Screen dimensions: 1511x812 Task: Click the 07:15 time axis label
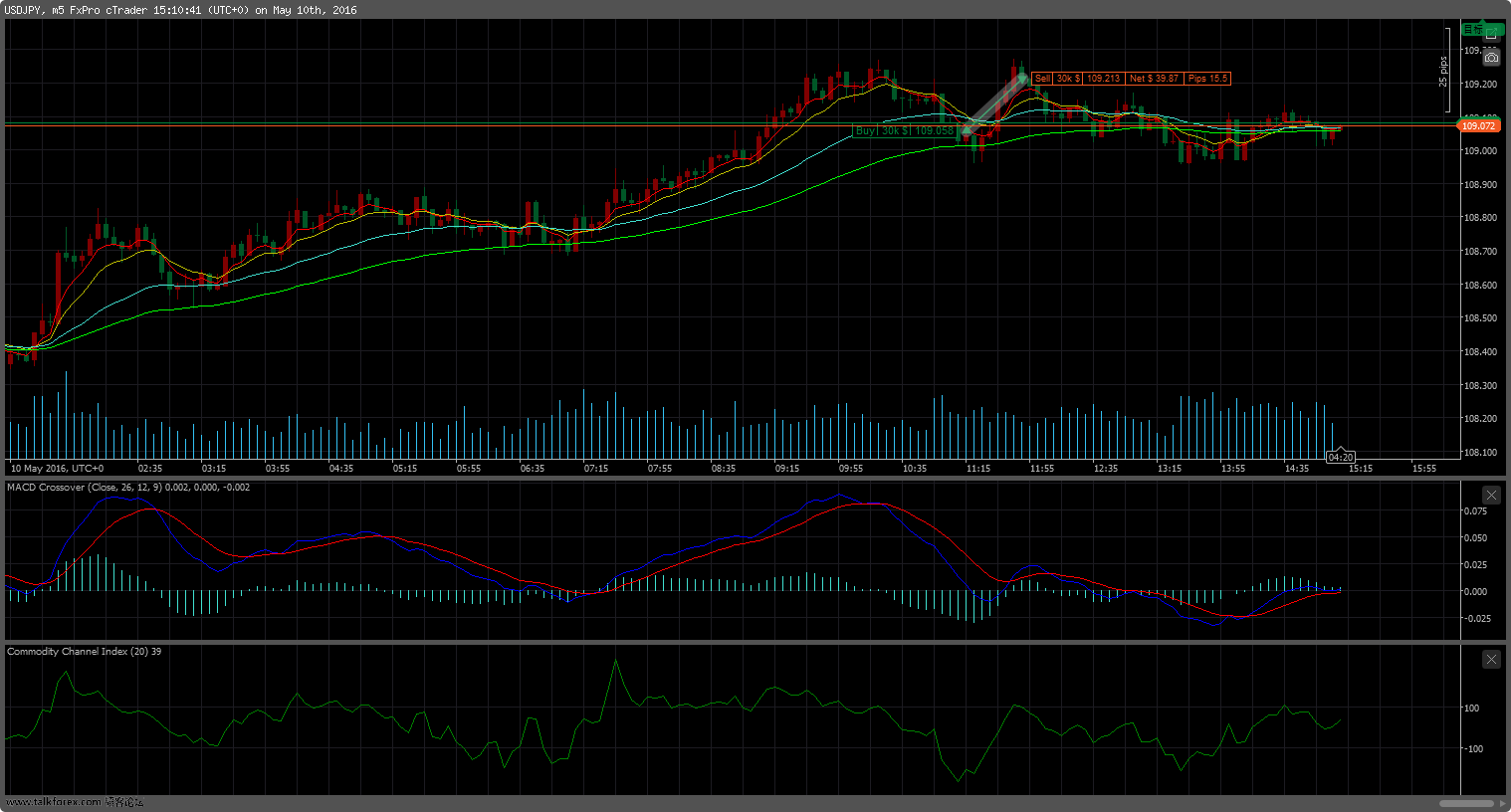(596, 468)
